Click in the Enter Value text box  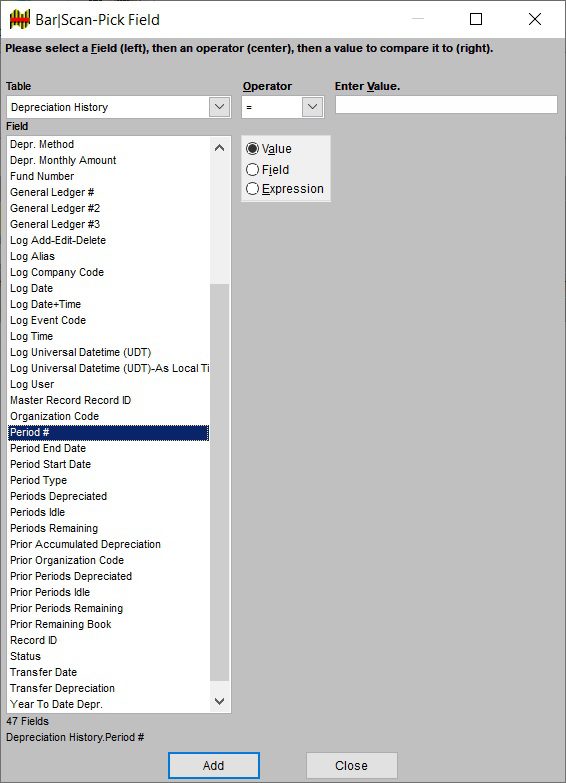tap(446, 105)
